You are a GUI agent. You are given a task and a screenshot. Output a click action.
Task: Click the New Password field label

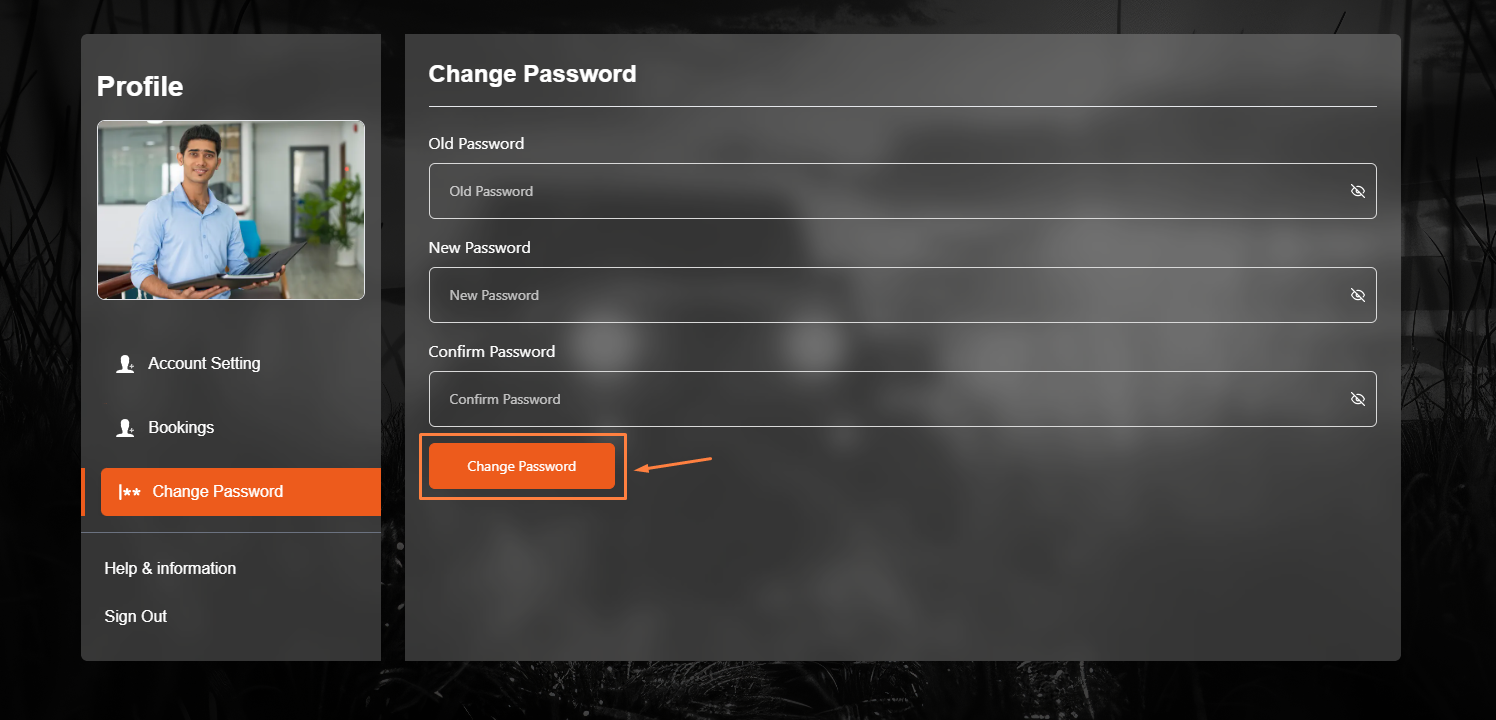479,248
